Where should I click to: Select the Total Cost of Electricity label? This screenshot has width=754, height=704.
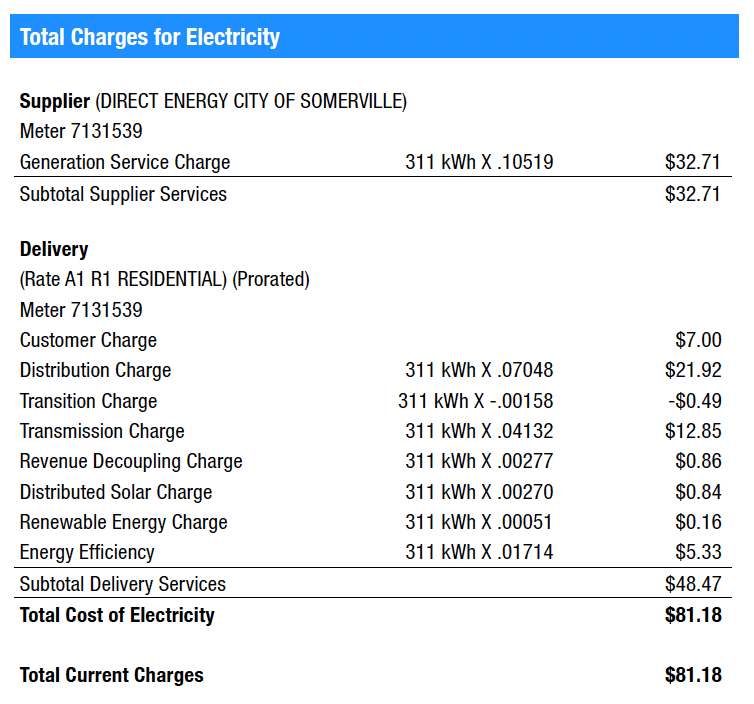pyautogui.click(x=117, y=615)
